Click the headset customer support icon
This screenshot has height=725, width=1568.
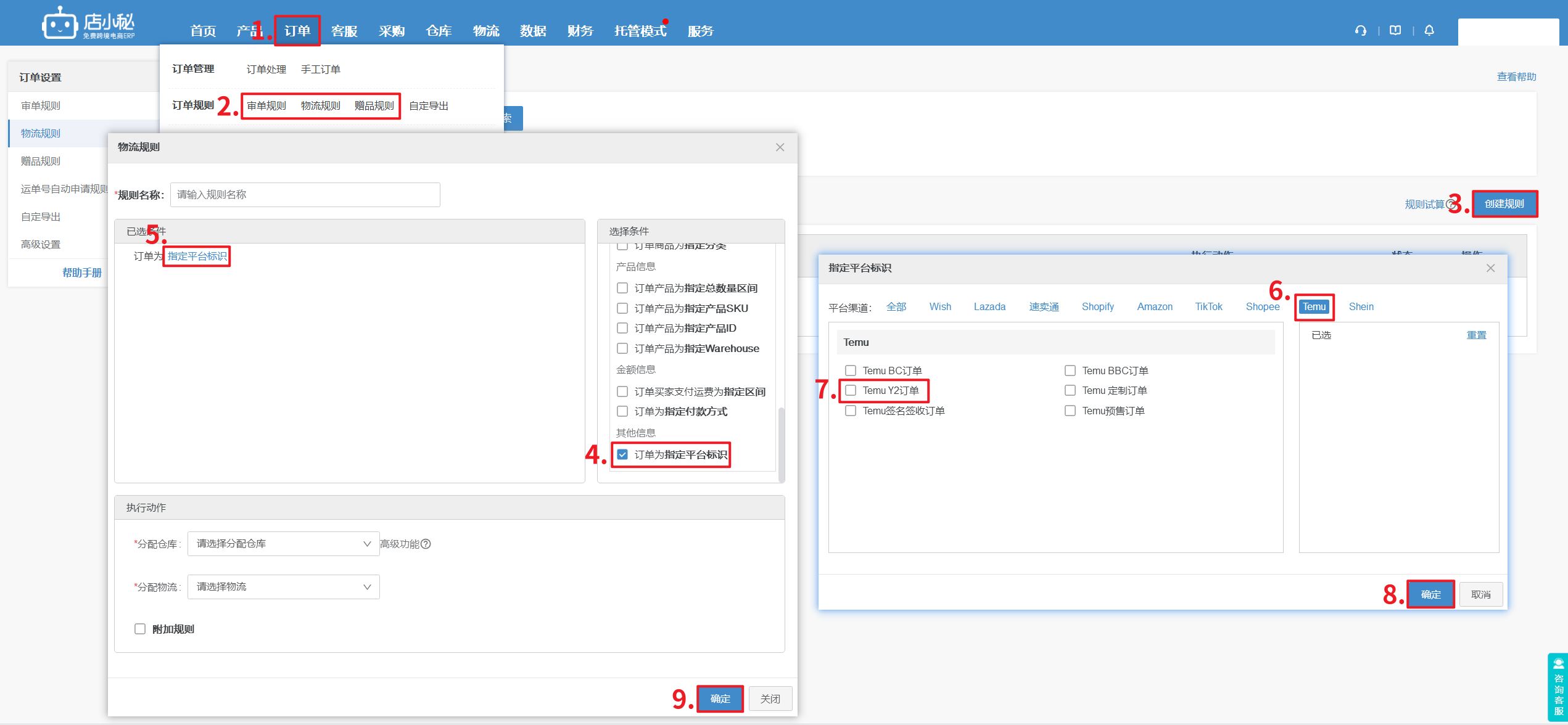click(1360, 31)
